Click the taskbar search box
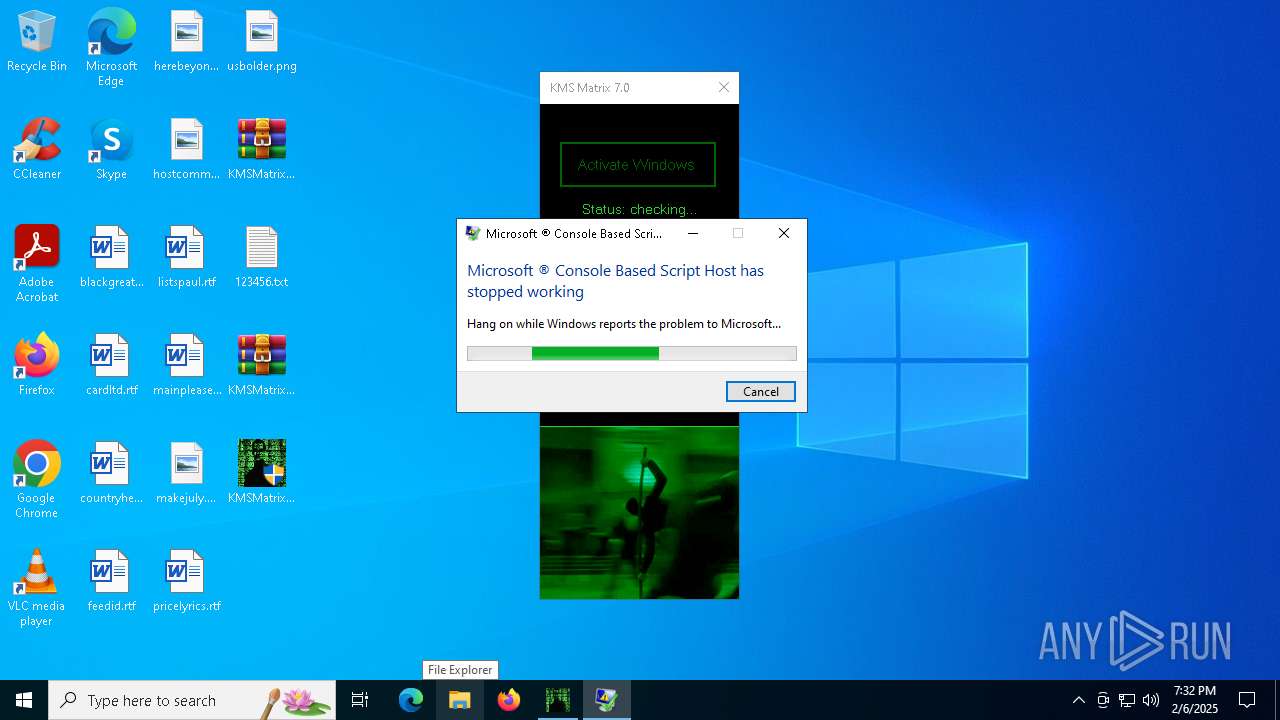The height and width of the screenshot is (720, 1280). click(192, 700)
